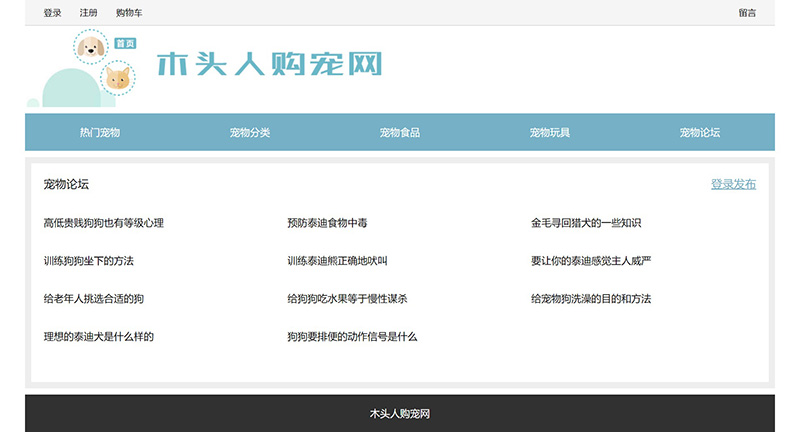Navigate to 宠物玩具
This screenshot has height=432, width=800.
click(x=550, y=132)
